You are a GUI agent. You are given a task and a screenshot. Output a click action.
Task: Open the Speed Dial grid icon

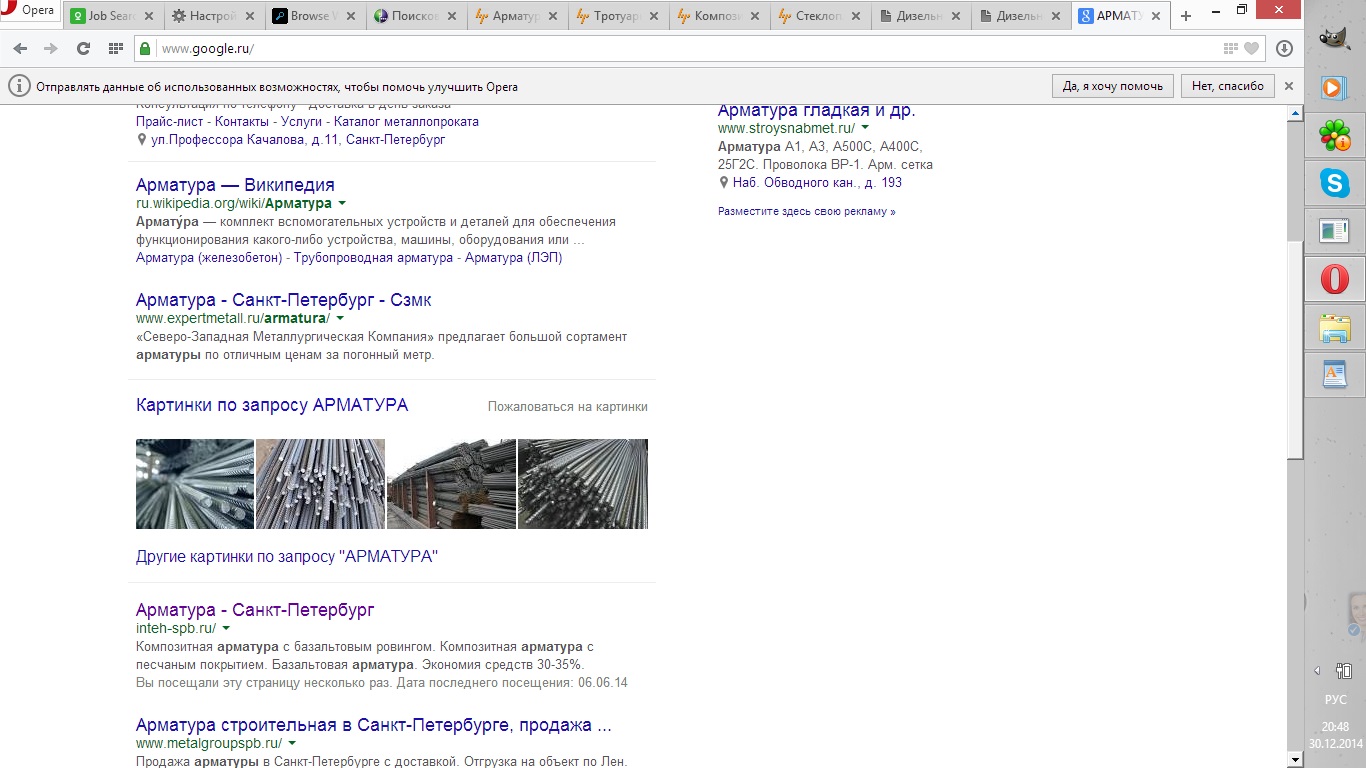(116, 49)
